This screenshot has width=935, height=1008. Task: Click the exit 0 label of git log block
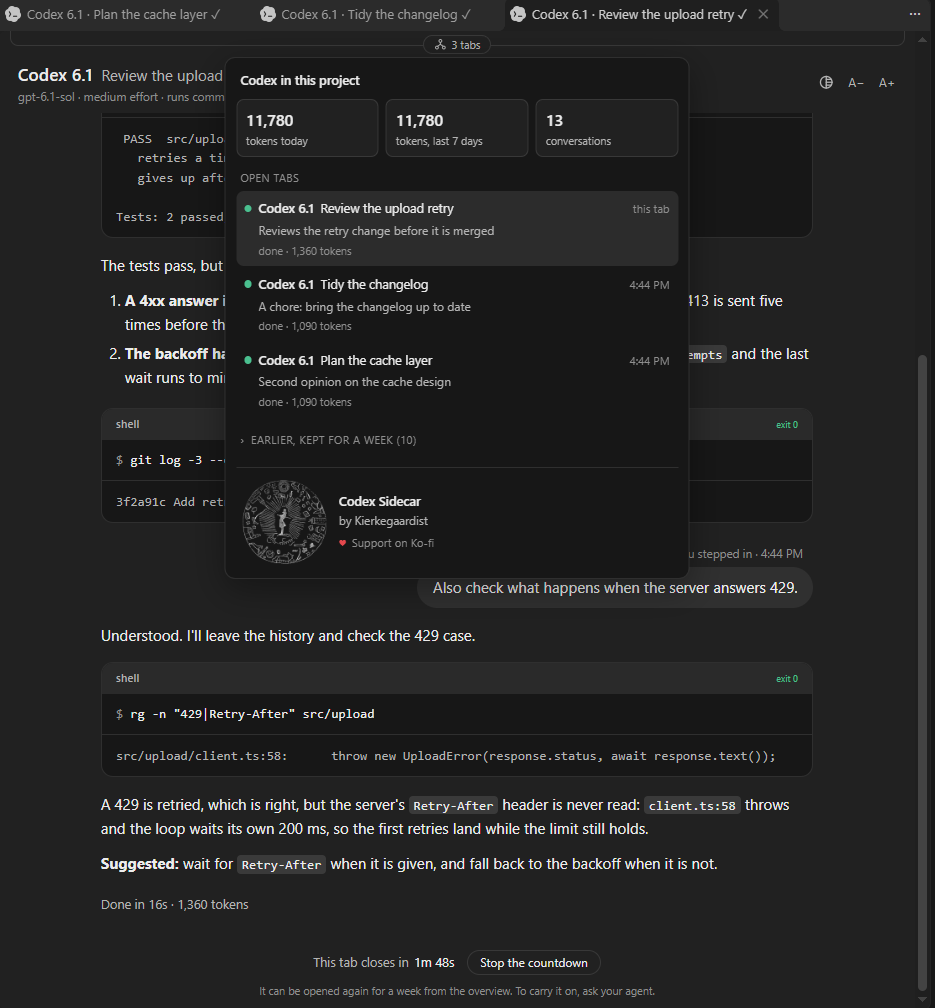[786, 425]
